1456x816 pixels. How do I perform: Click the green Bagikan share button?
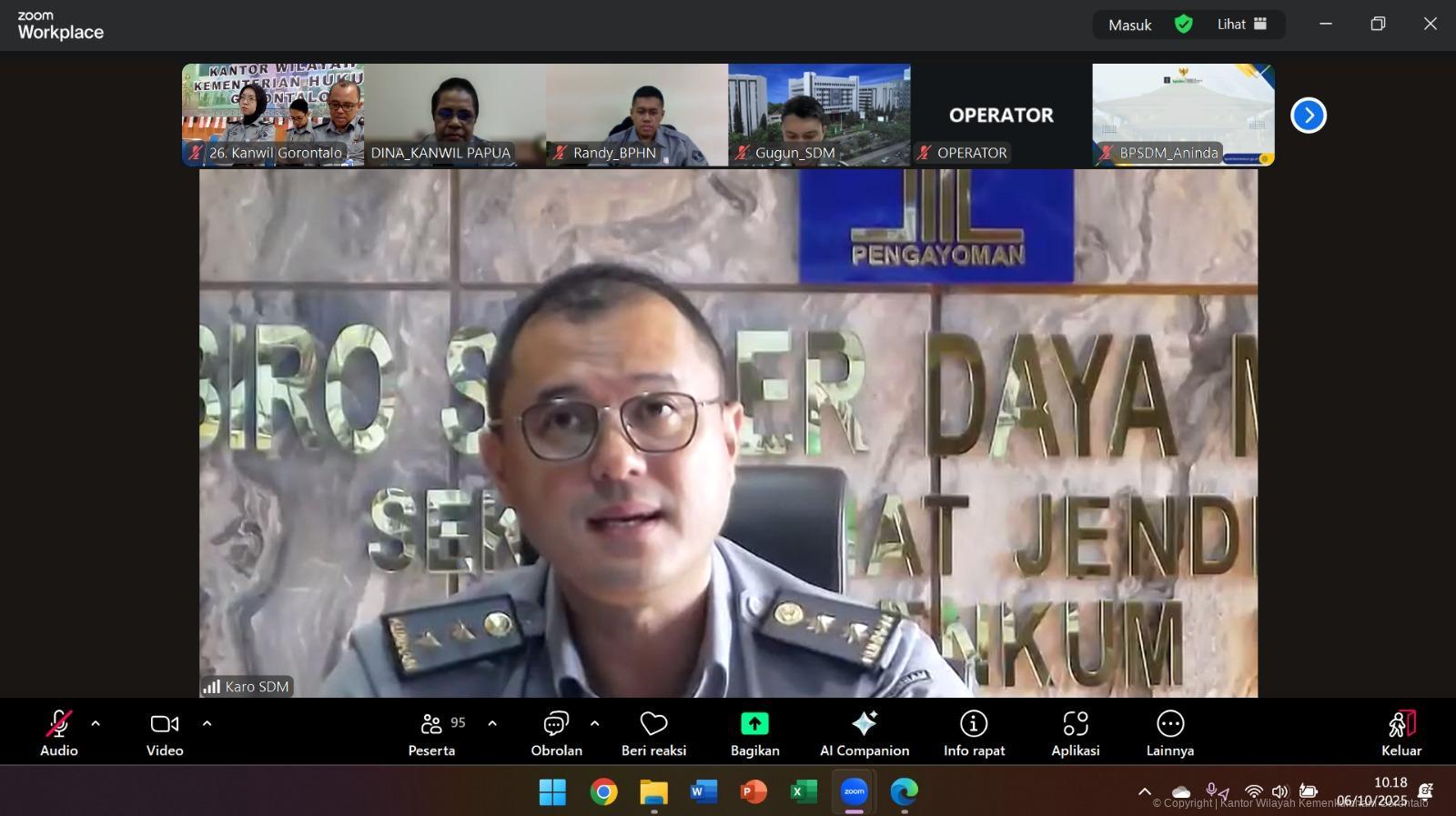point(754,732)
